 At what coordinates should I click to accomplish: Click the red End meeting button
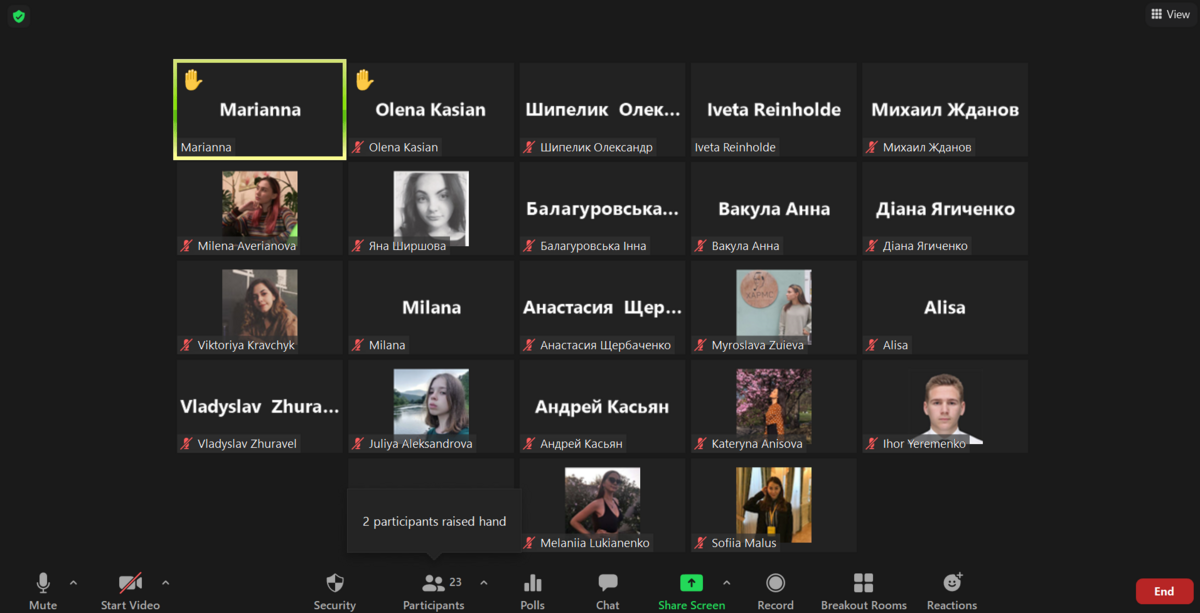click(1164, 591)
